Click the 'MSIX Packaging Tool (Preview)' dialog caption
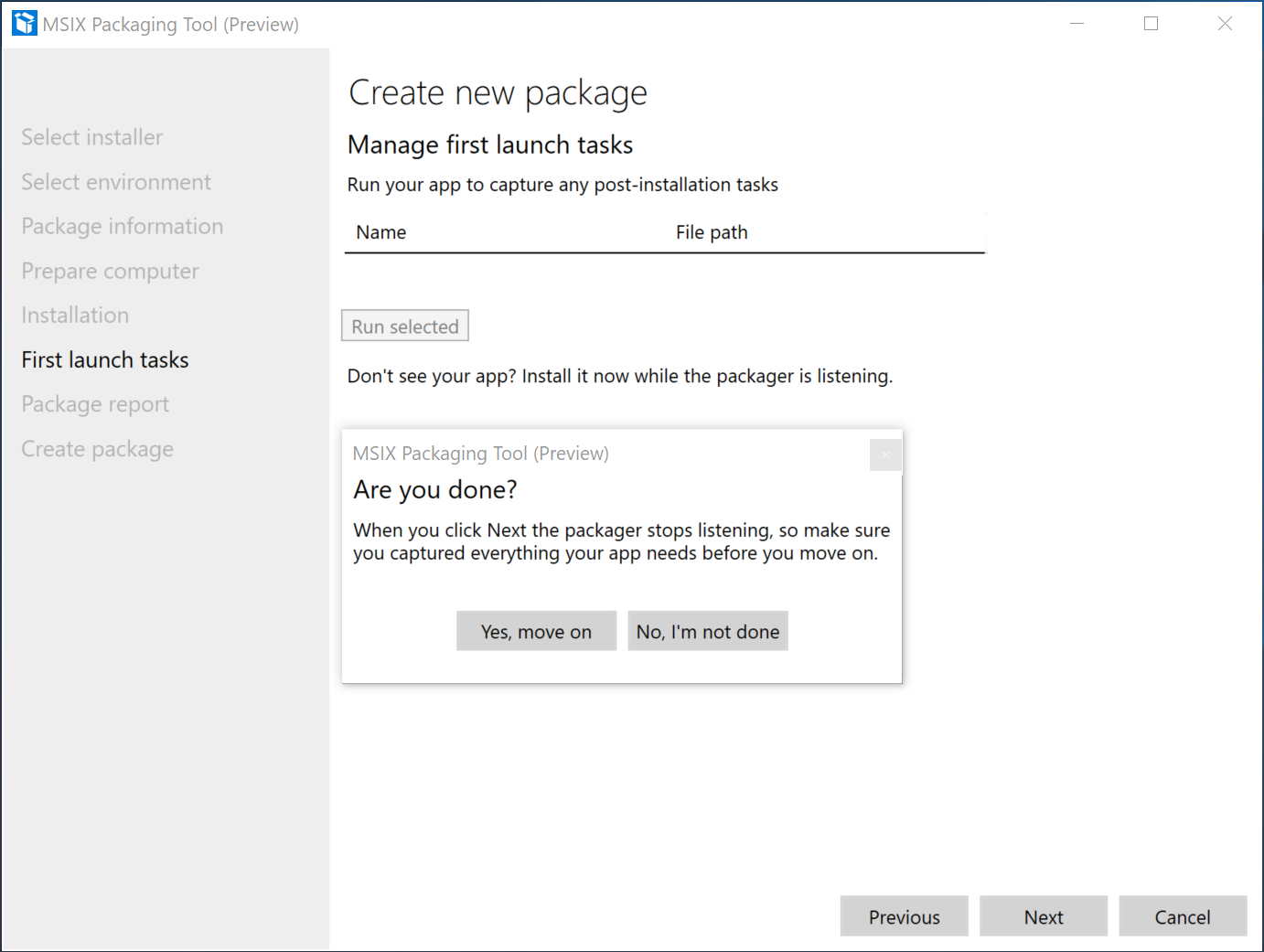 pos(481,454)
